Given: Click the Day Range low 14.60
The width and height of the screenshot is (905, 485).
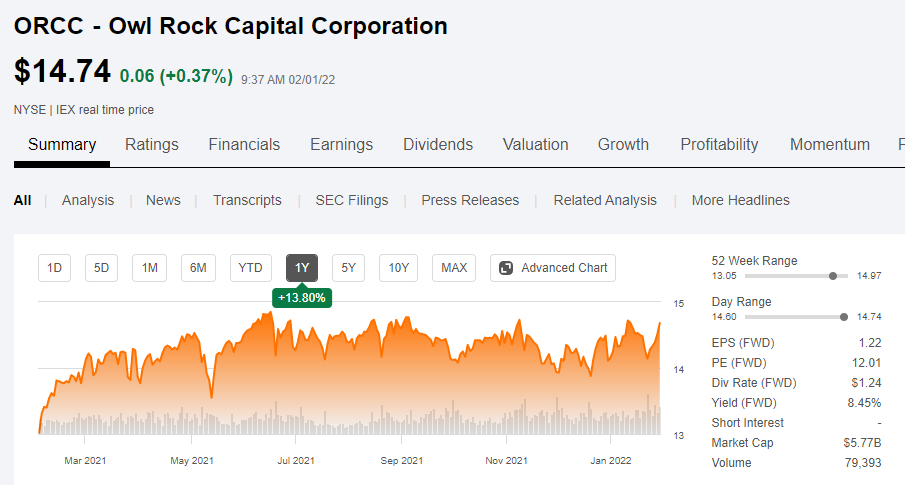Looking at the screenshot, I should tap(724, 317).
